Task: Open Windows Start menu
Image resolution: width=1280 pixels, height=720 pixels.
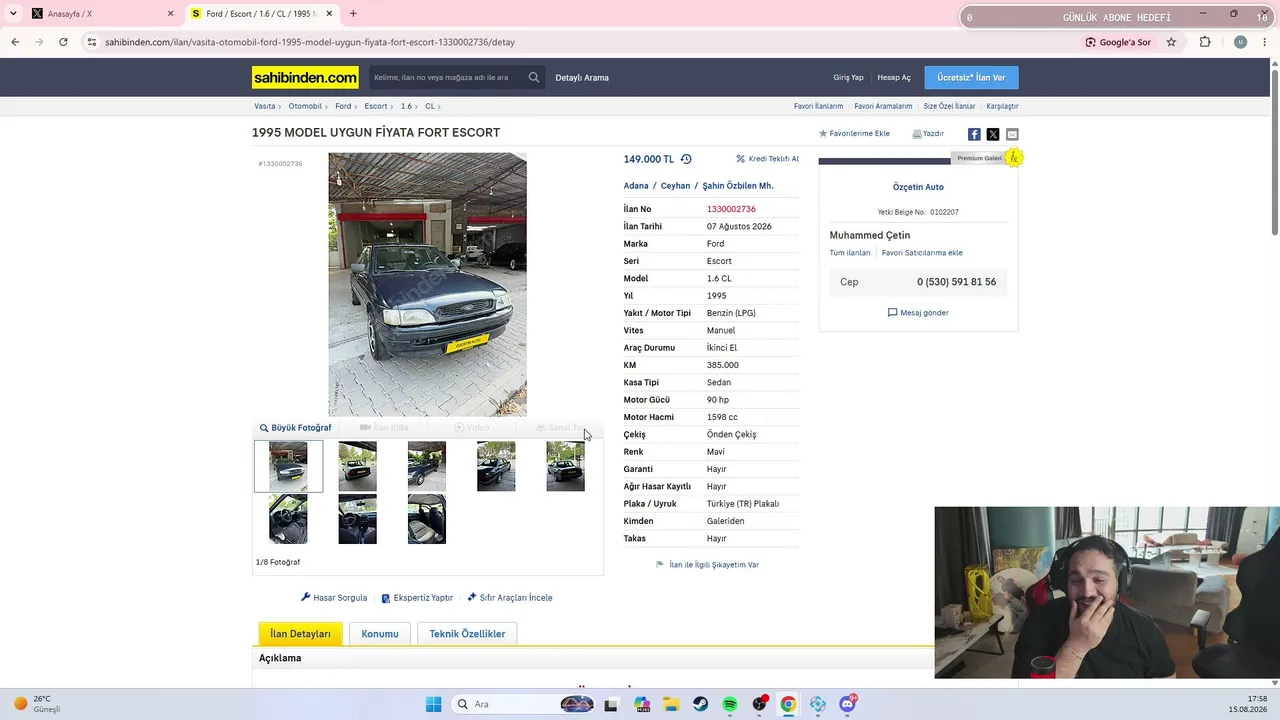Action: [x=433, y=704]
